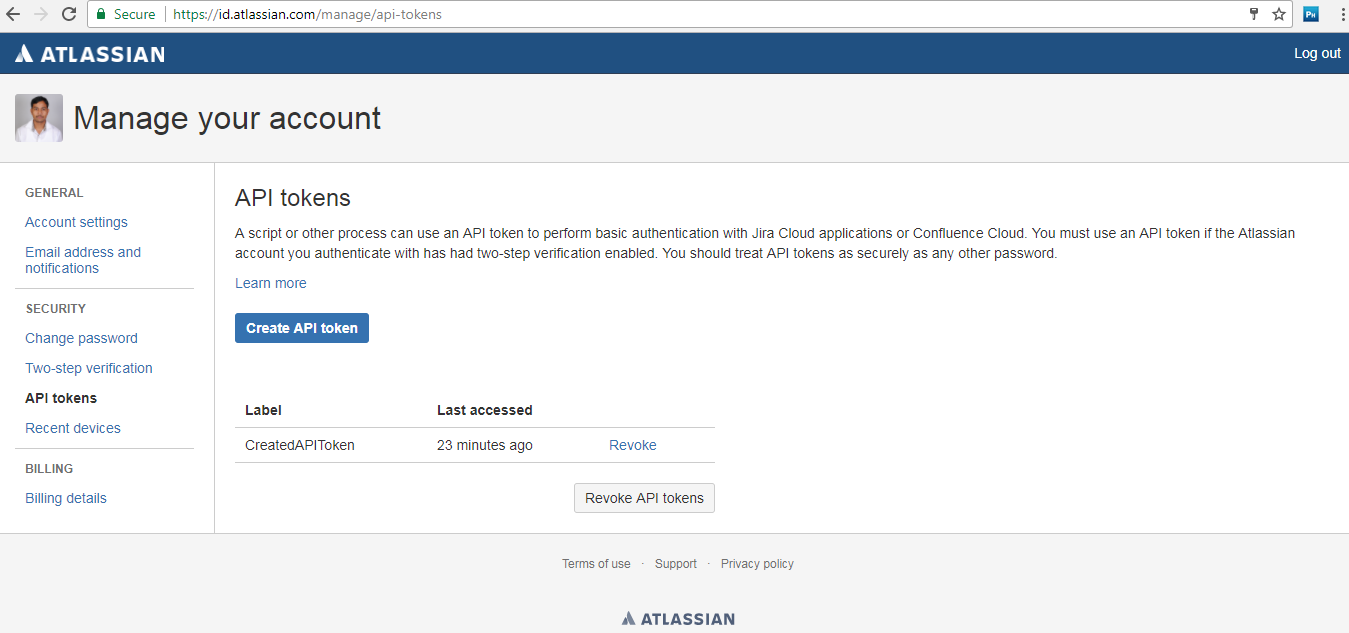Open Account settings in the sidebar
The width and height of the screenshot is (1349, 633).
coord(76,222)
